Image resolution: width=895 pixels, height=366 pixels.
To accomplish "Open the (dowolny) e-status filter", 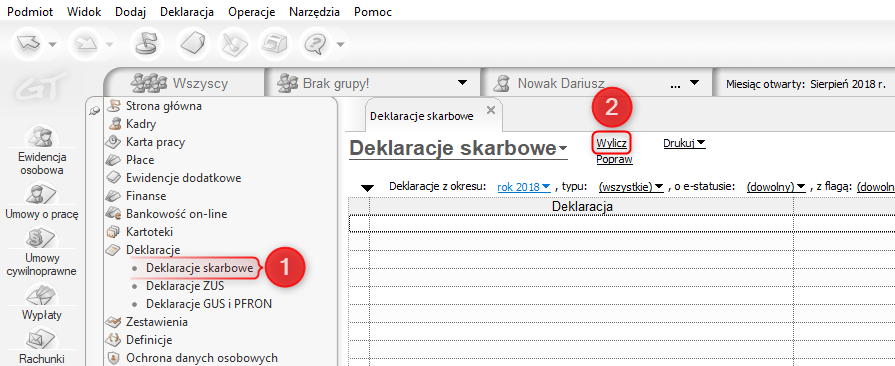I will tap(776, 187).
